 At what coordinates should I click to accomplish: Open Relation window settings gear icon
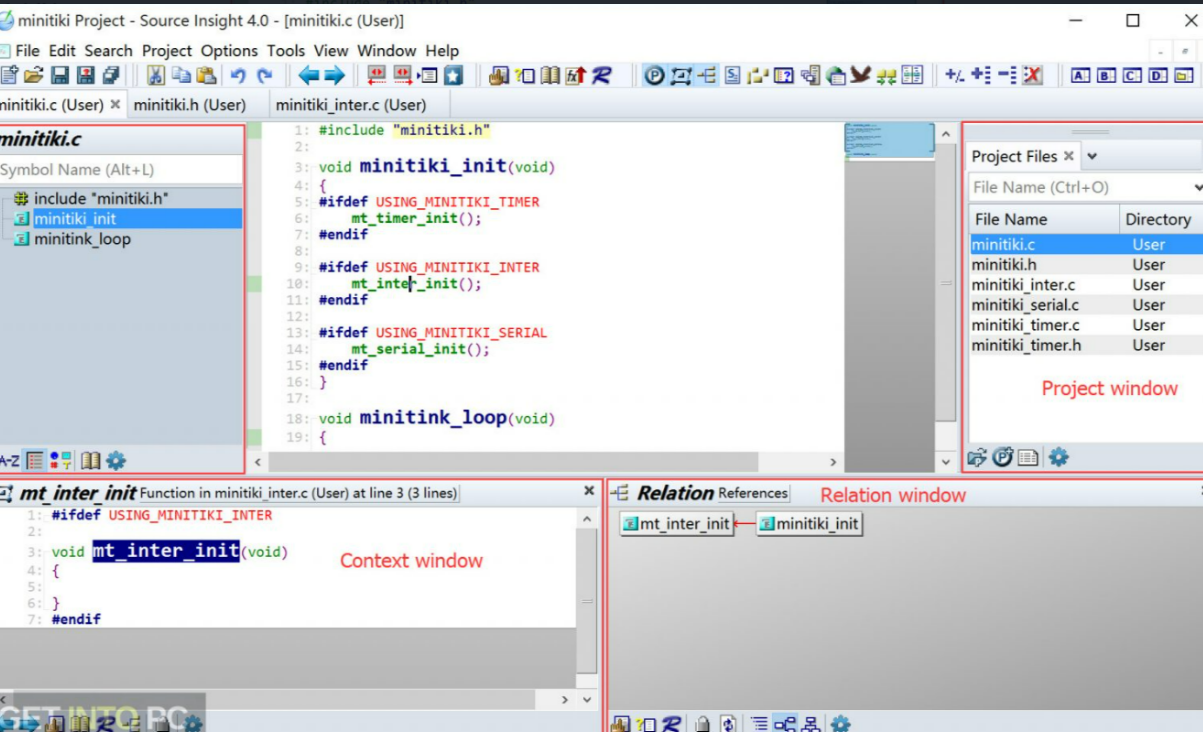[x=841, y=723]
